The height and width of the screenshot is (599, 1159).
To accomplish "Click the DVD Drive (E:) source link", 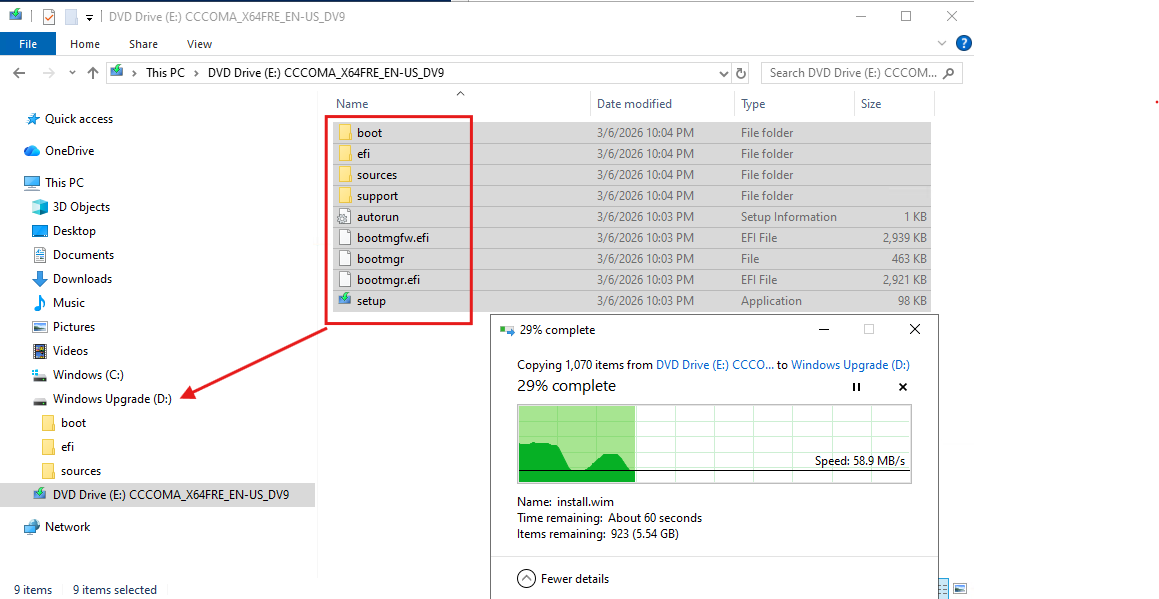I will 714,365.
